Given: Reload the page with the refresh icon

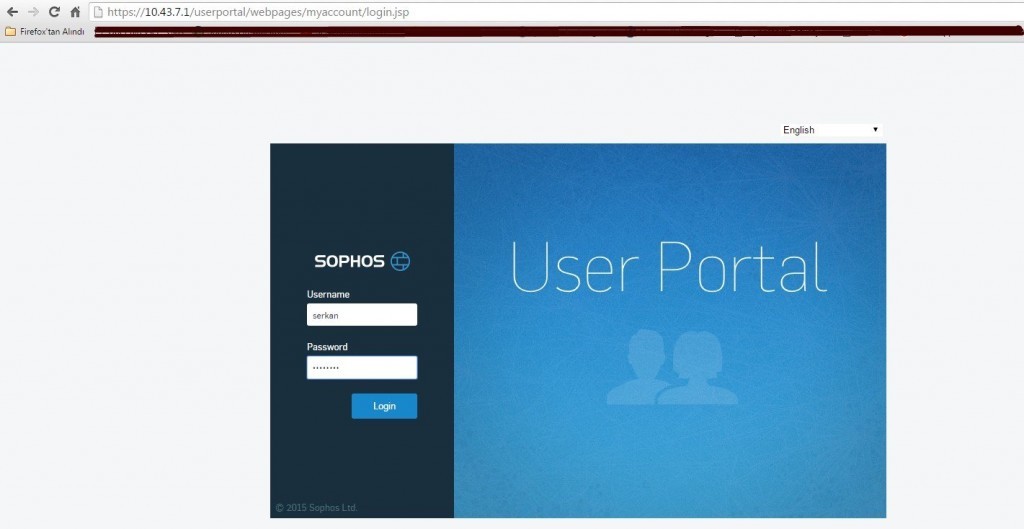Looking at the screenshot, I should point(54,12).
